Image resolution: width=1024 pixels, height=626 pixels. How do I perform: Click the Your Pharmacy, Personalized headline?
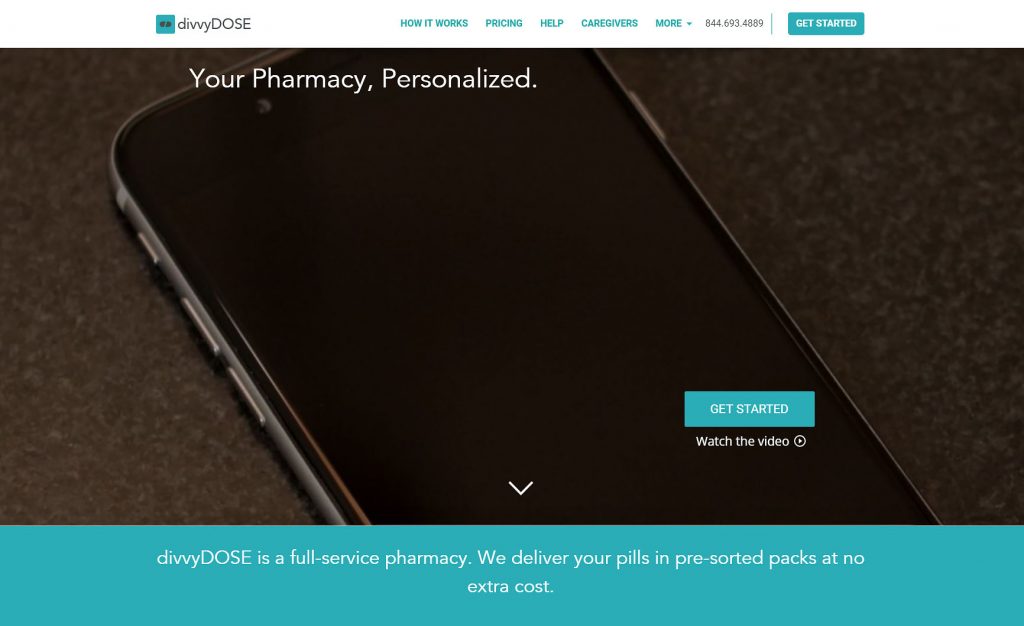pyautogui.click(x=363, y=79)
